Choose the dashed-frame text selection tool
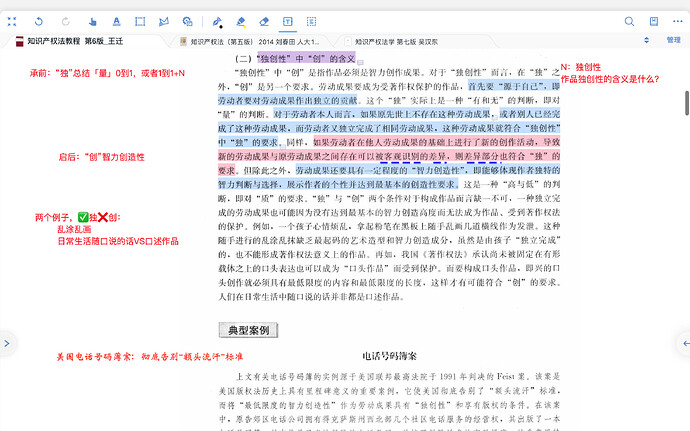The image size is (690, 431). [312, 22]
